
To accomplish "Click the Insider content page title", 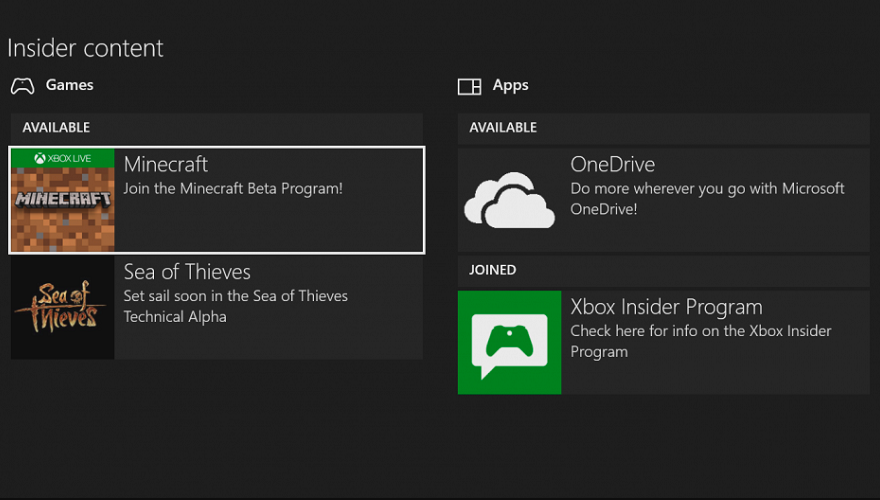I will [x=85, y=48].
